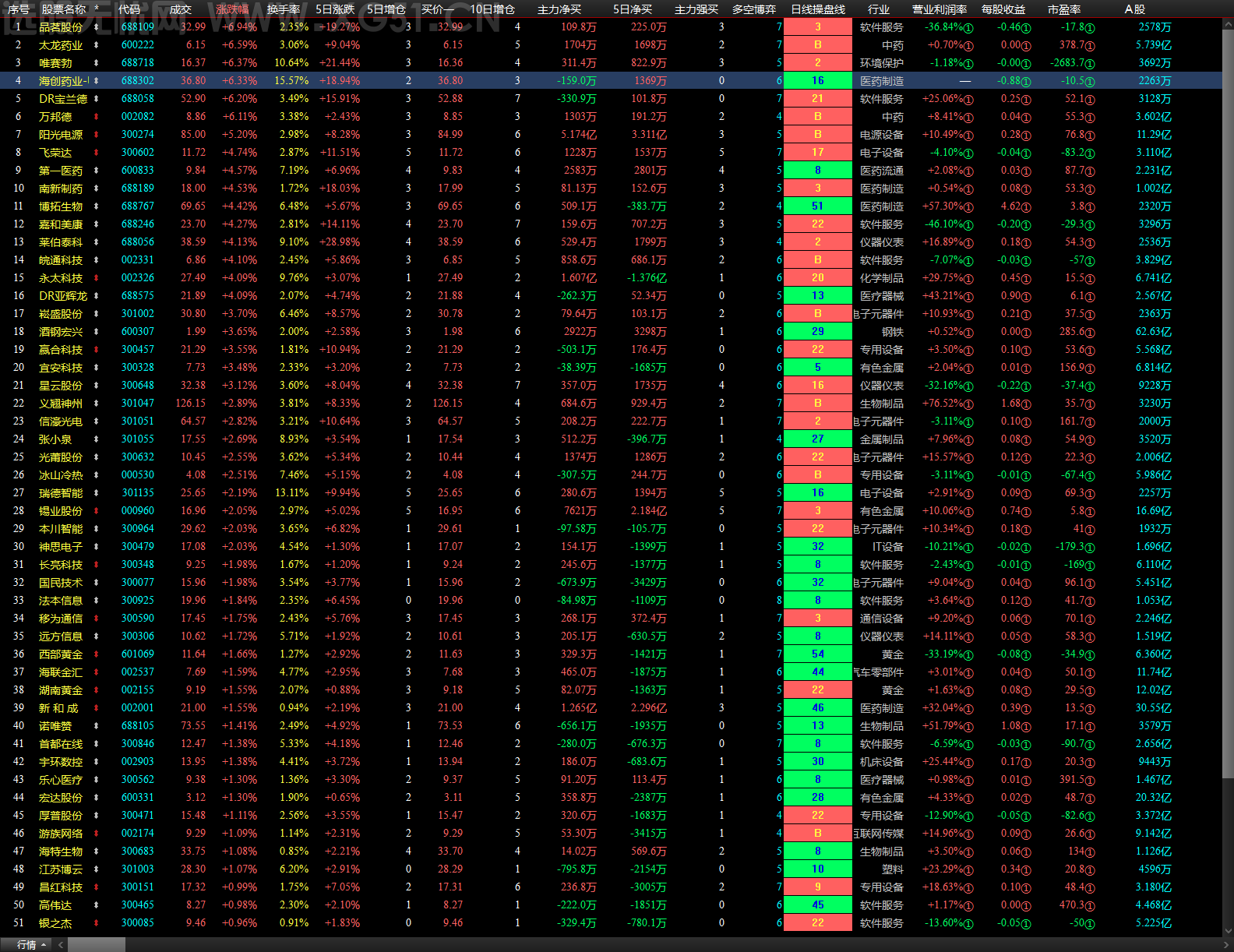
Task: Click the circled 1 icon after 银之杰's -13.60% margin
Action: coord(968,924)
